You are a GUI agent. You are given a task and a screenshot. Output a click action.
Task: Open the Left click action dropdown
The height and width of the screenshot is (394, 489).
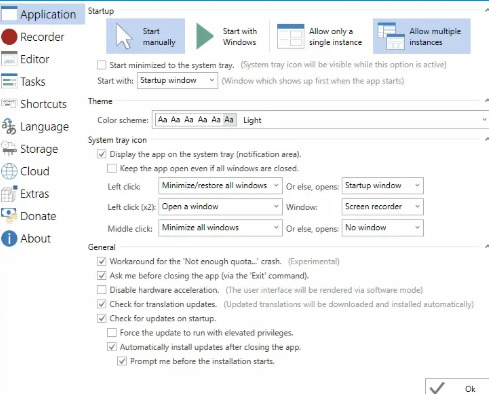[x=220, y=186]
